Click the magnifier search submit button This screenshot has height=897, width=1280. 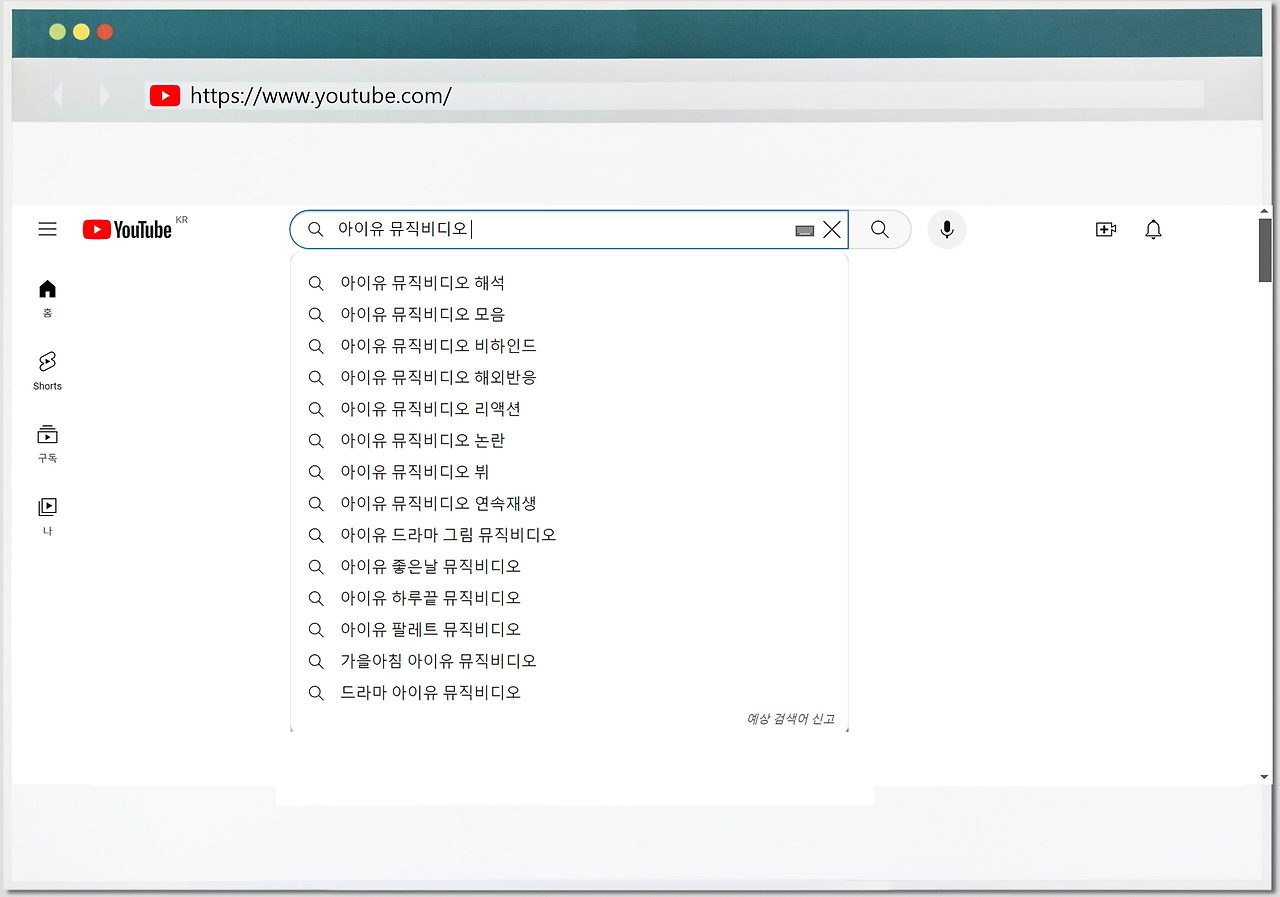click(880, 229)
